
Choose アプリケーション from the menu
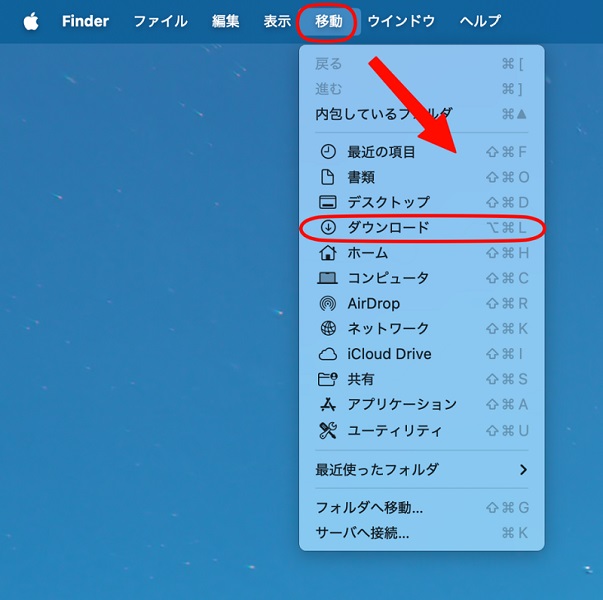tap(421, 405)
